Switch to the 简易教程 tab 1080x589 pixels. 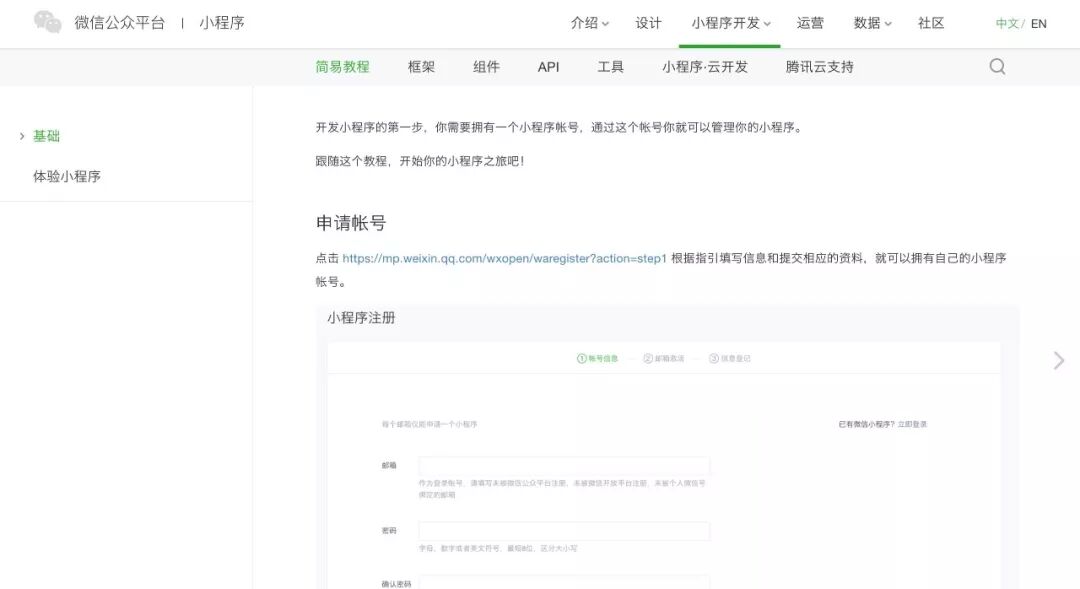[342, 67]
